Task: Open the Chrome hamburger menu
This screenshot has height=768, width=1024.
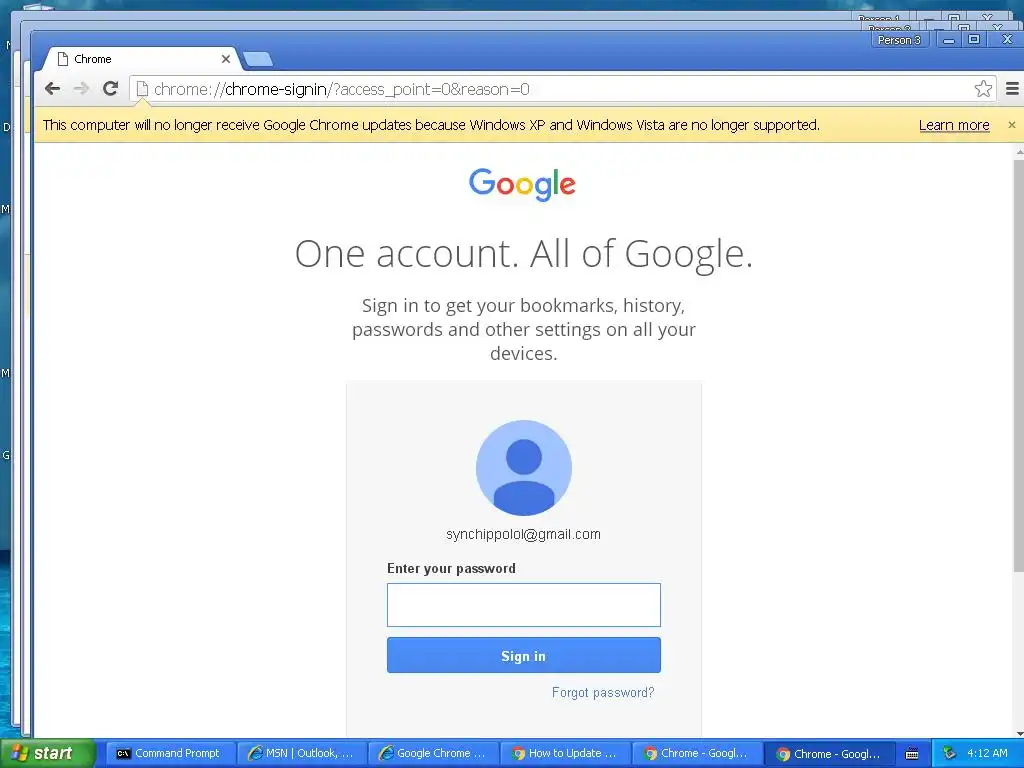Action: (x=1012, y=89)
